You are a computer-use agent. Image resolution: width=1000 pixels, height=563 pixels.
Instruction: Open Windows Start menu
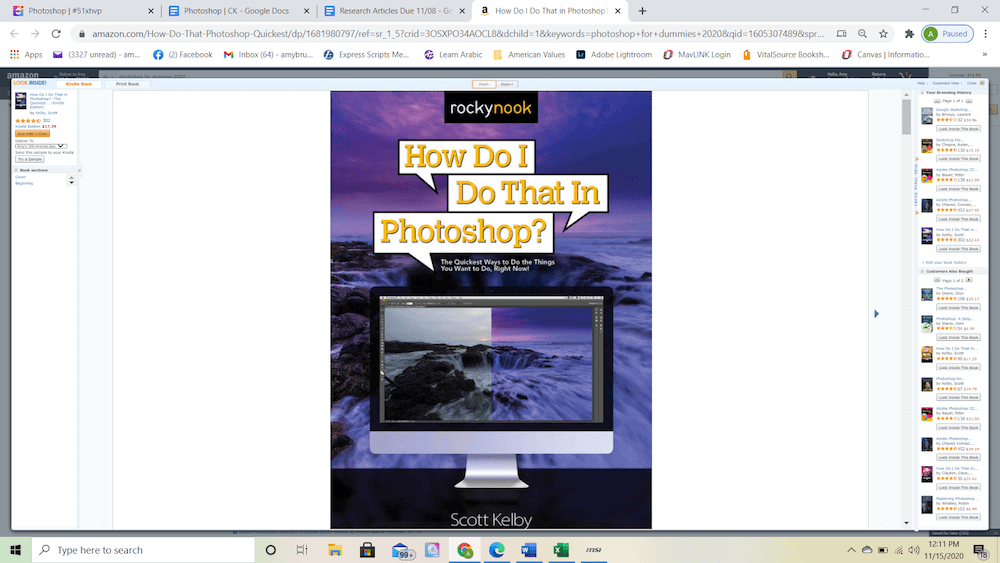coord(15,550)
